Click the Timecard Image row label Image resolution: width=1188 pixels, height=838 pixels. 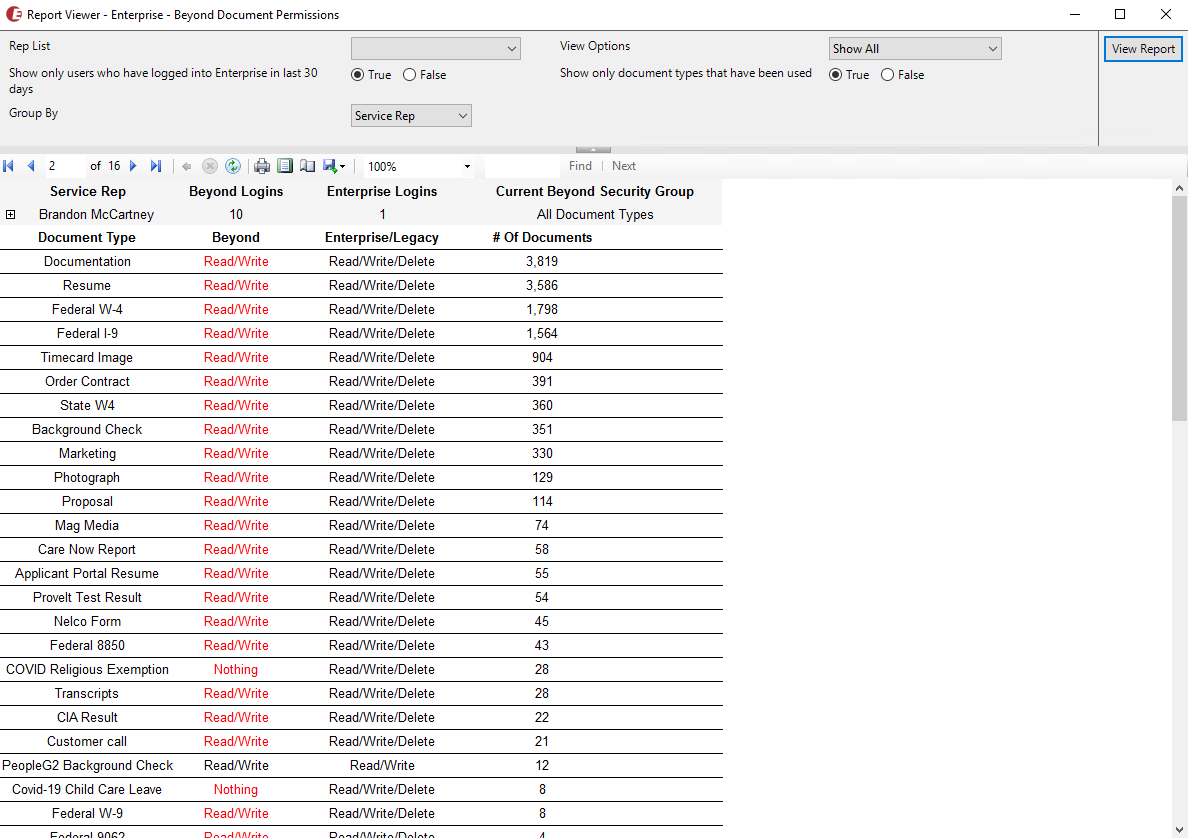pos(86,358)
